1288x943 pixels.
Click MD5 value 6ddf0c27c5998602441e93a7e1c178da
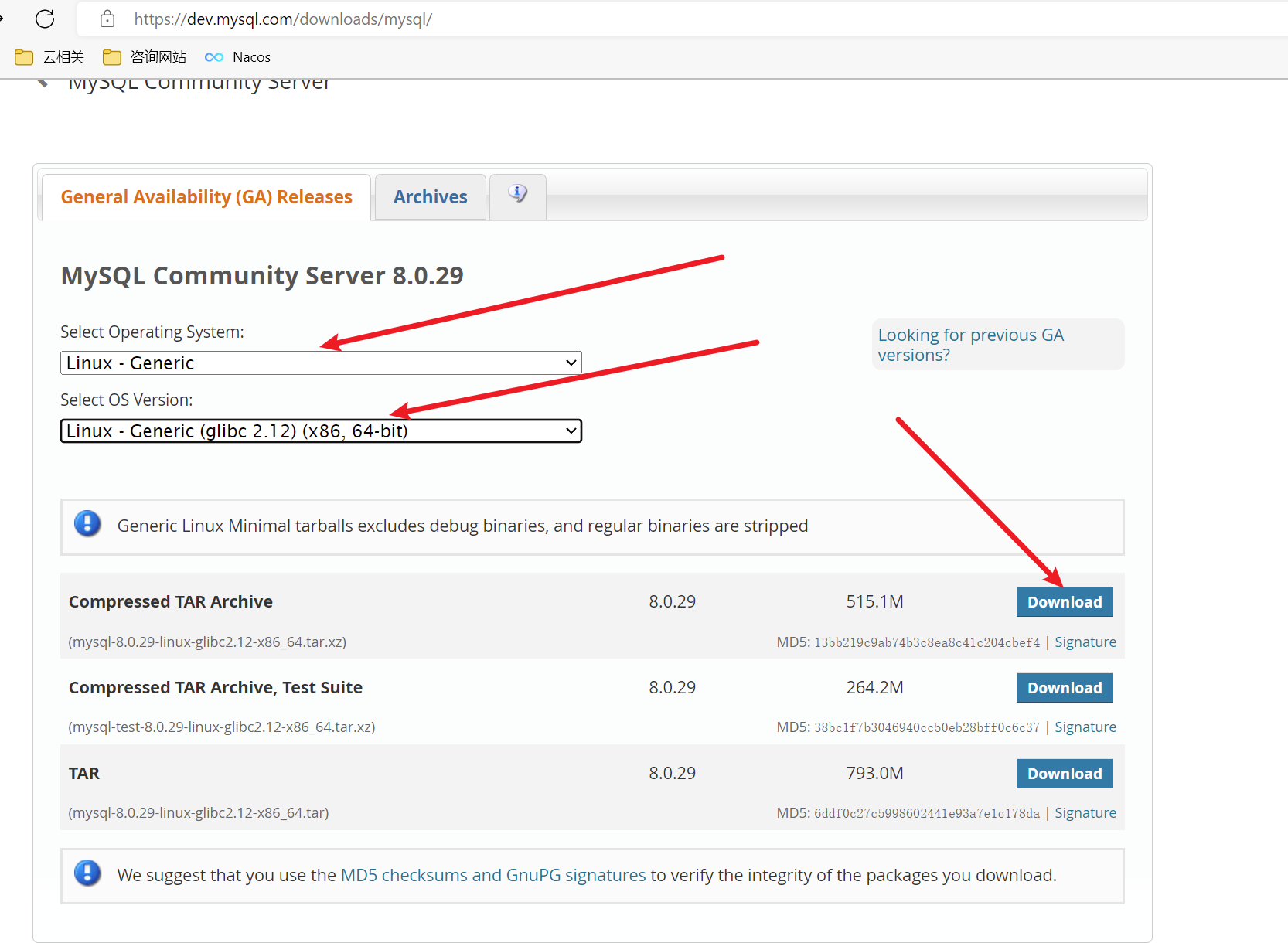(927, 814)
